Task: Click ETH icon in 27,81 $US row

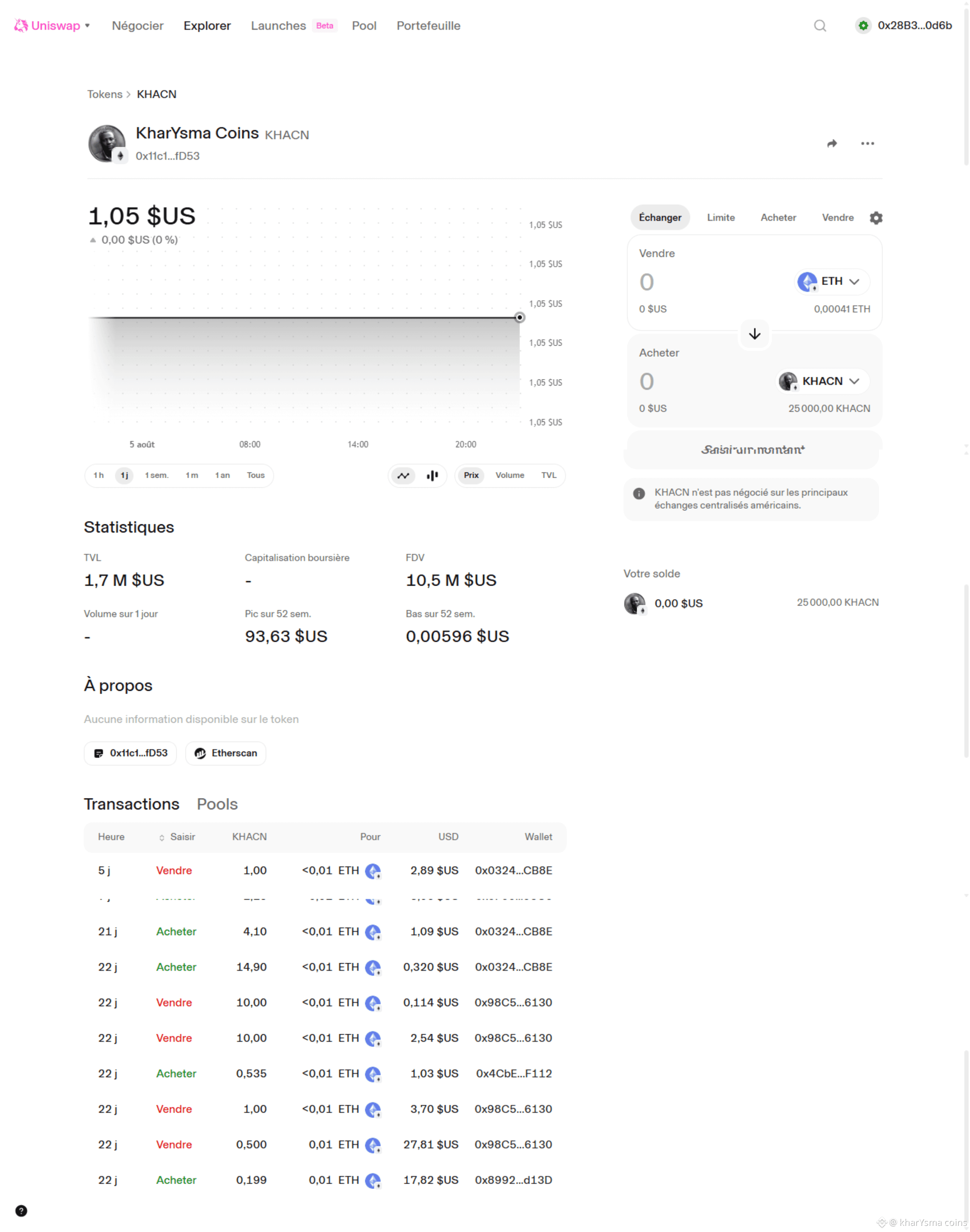Action: (372, 1145)
